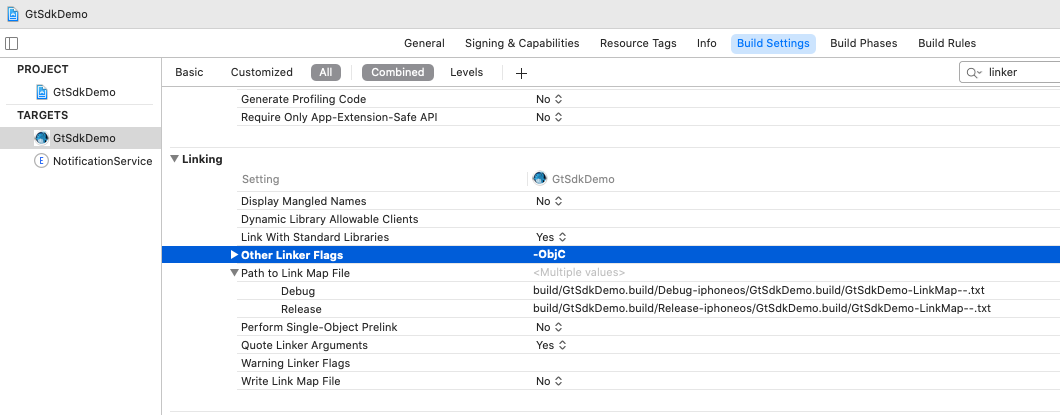This screenshot has height=415, width=1060.
Task: Toggle the Levels view mode
Action: (466, 72)
